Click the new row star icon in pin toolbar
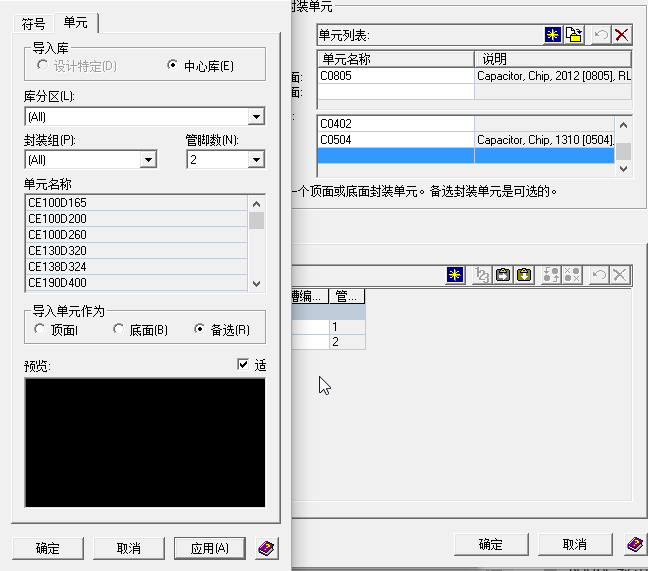The width and height of the screenshot is (648, 571). tap(455, 275)
